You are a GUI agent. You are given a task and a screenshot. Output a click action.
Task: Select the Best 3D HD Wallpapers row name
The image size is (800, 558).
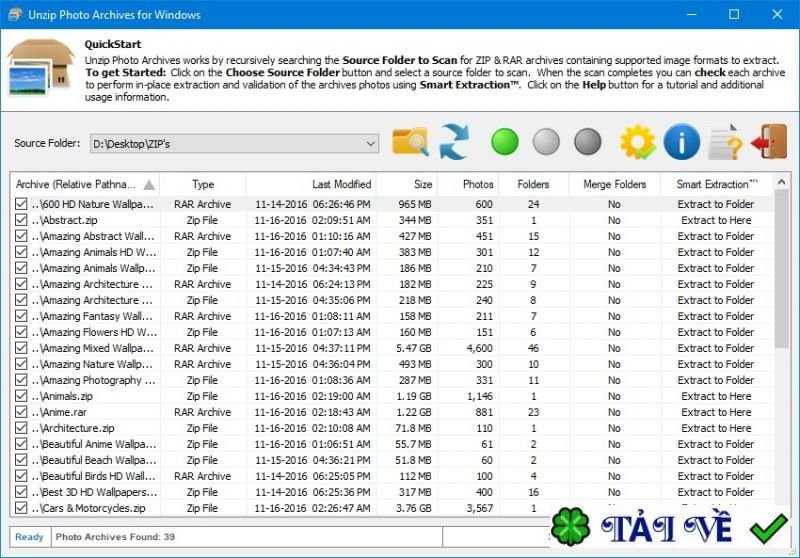point(94,492)
